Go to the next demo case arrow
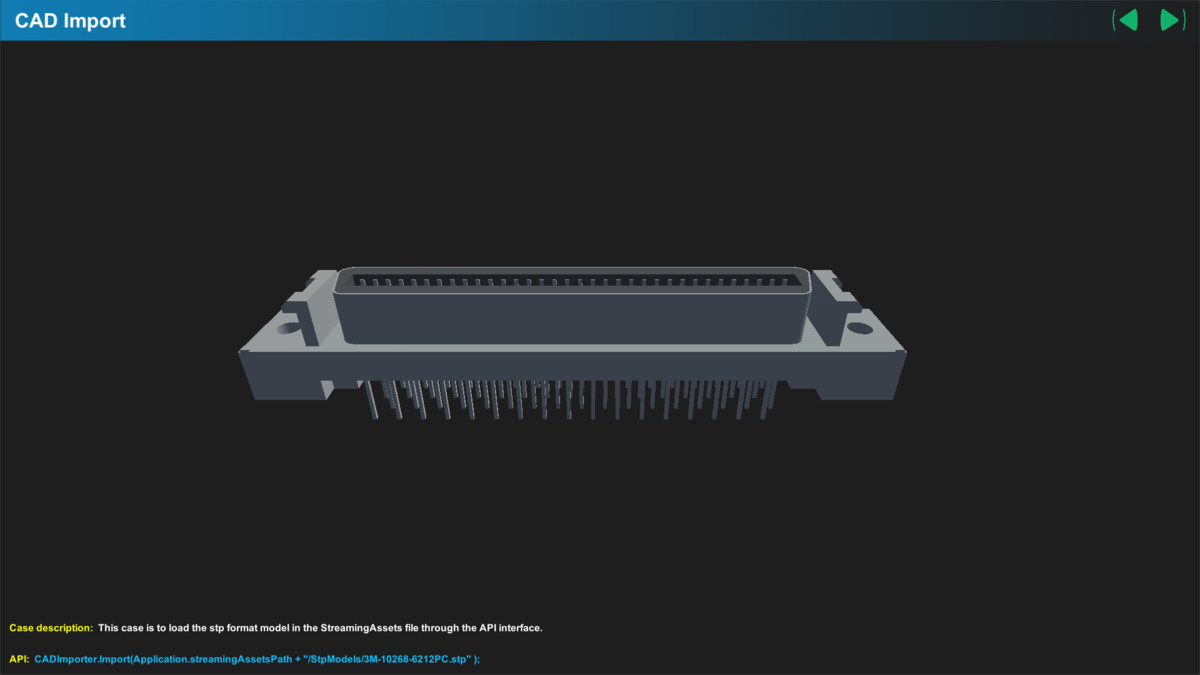 click(x=1172, y=20)
